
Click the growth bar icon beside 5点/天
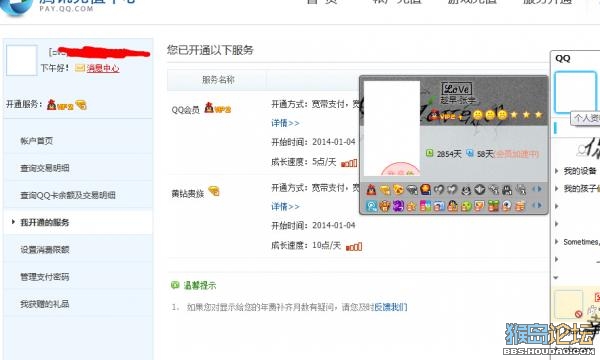click(x=349, y=163)
